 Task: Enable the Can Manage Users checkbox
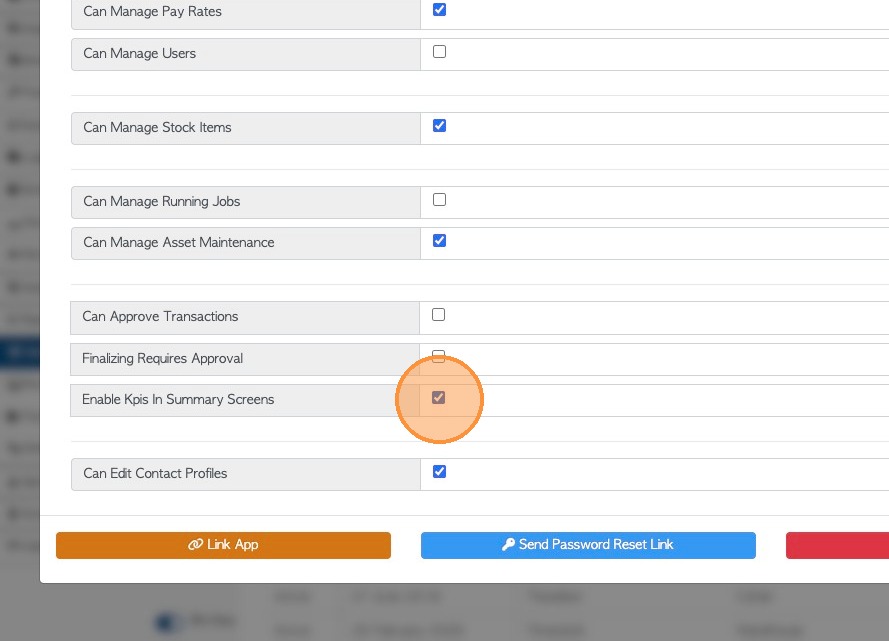[439, 52]
